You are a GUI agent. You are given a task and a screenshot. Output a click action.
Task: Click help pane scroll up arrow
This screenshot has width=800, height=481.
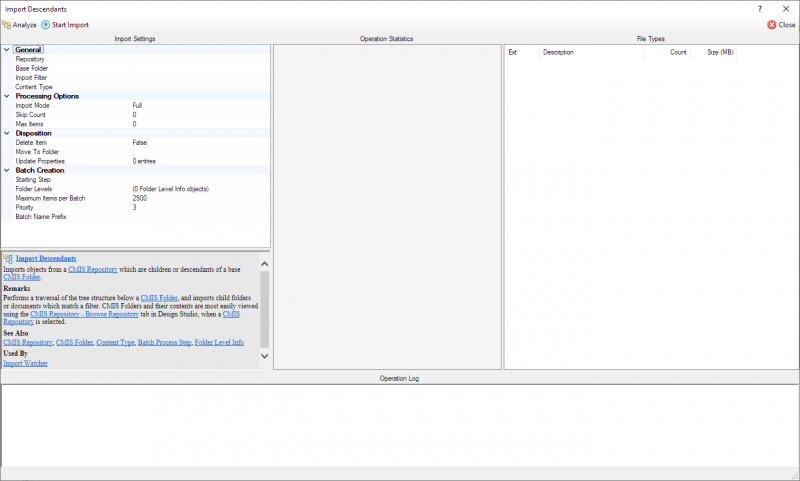click(x=264, y=264)
